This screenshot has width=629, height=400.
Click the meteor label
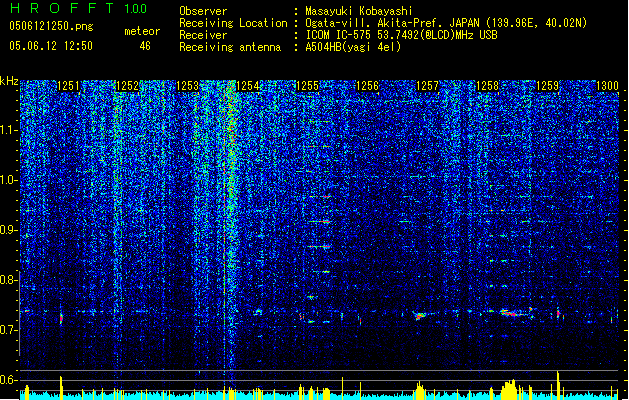pyautogui.click(x=142, y=31)
